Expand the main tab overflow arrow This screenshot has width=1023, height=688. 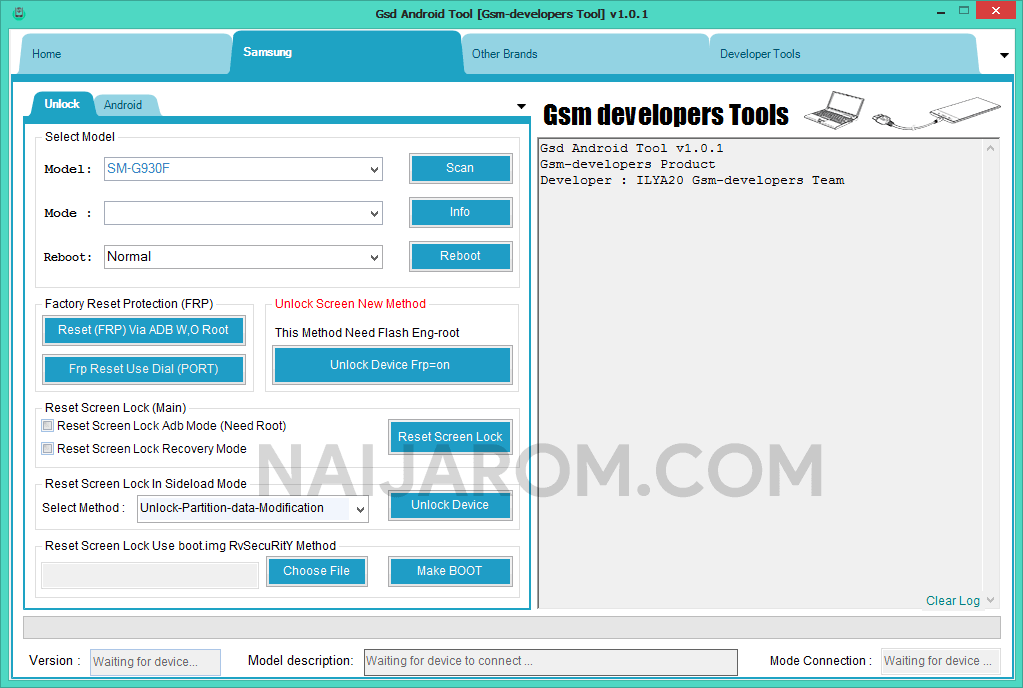pyautogui.click(x=1004, y=55)
